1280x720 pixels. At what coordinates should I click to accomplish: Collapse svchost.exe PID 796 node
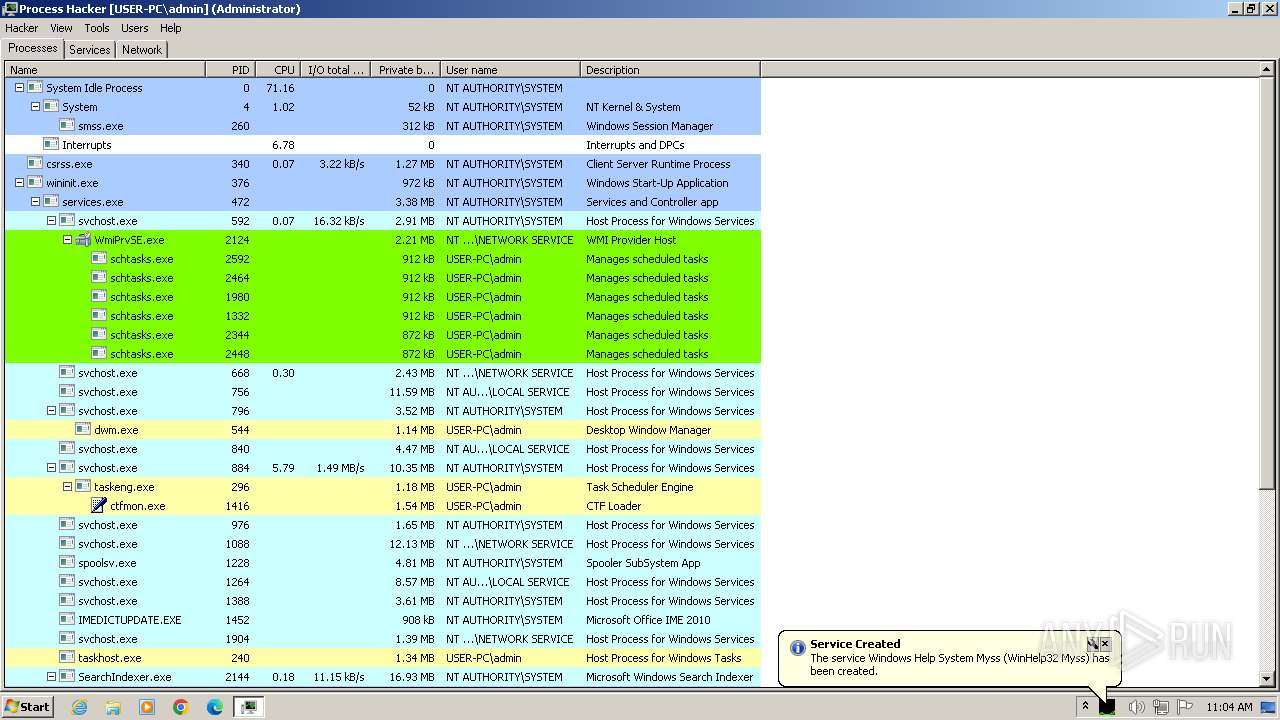pyautogui.click(x=51, y=411)
